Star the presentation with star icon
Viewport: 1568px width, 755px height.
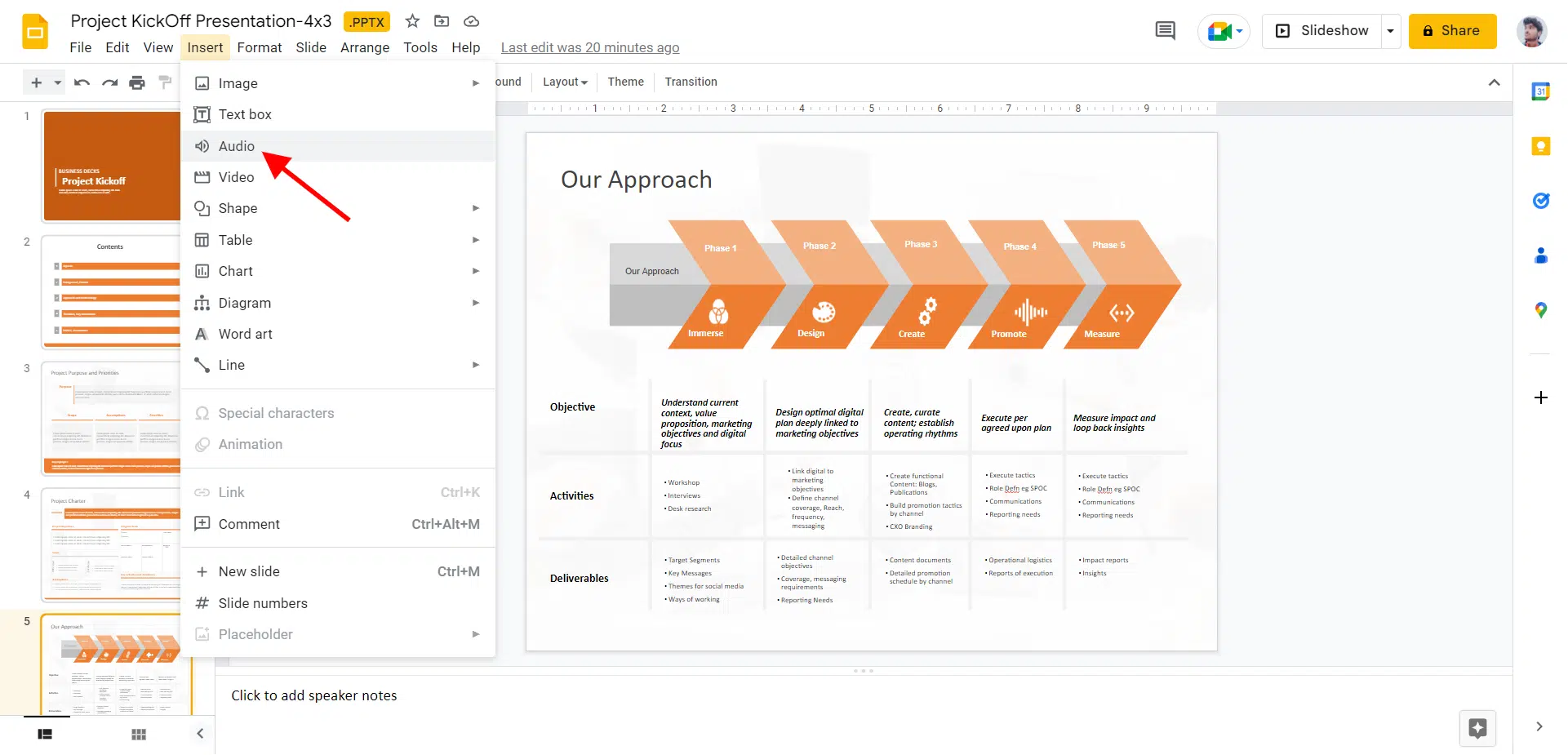412,21
